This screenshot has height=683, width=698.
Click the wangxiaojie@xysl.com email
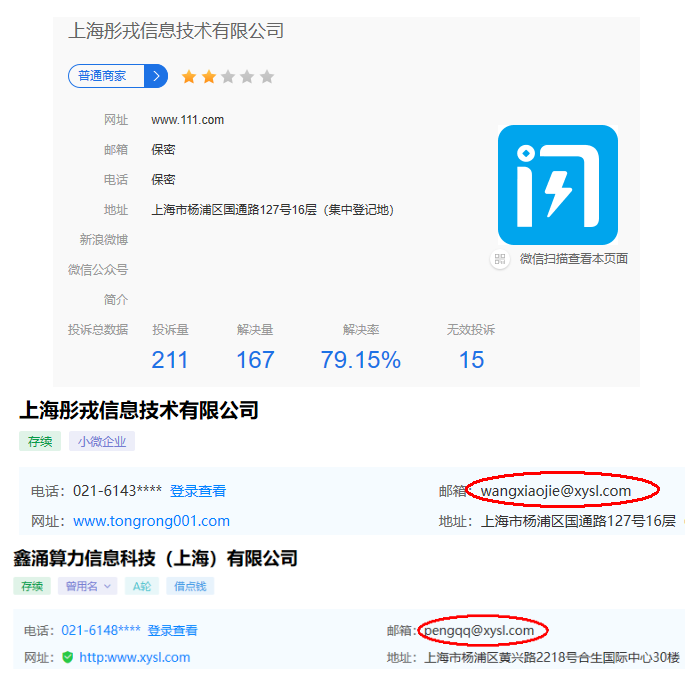point(556,491)
